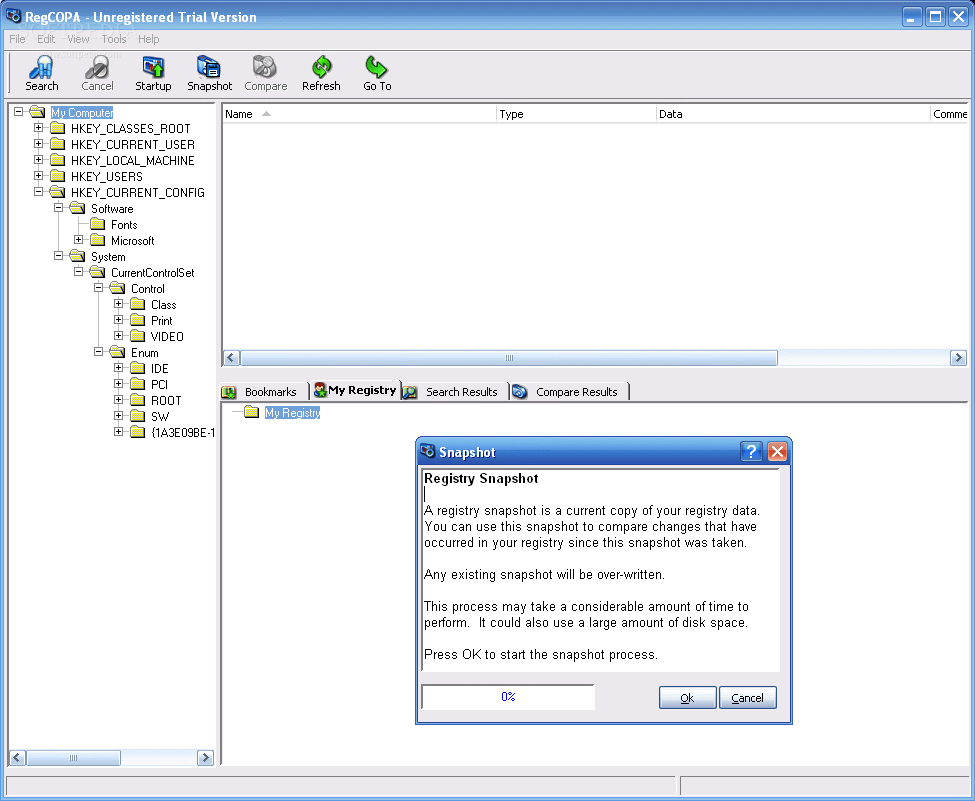Start a registry Search from the toolbar

coord(42,73)
